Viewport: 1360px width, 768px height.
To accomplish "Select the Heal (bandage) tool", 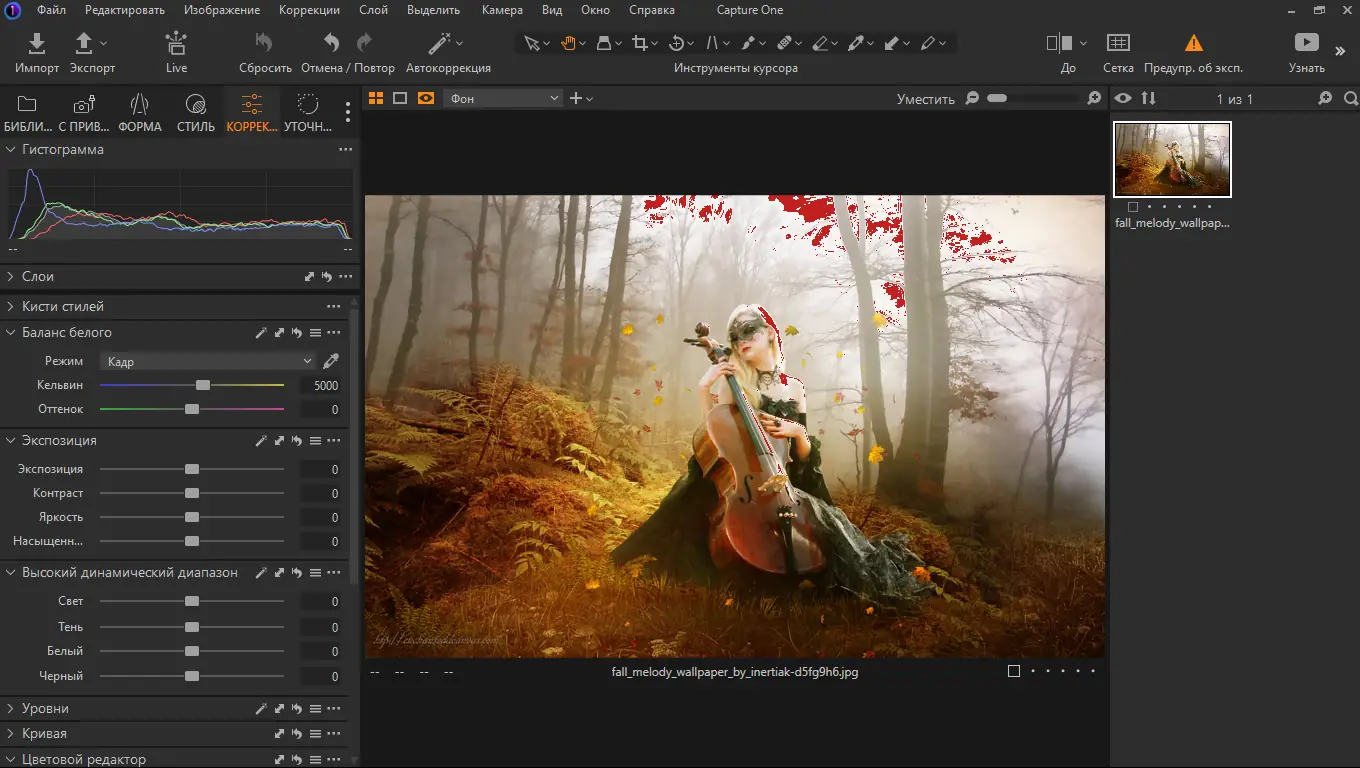I will point(787,43).
